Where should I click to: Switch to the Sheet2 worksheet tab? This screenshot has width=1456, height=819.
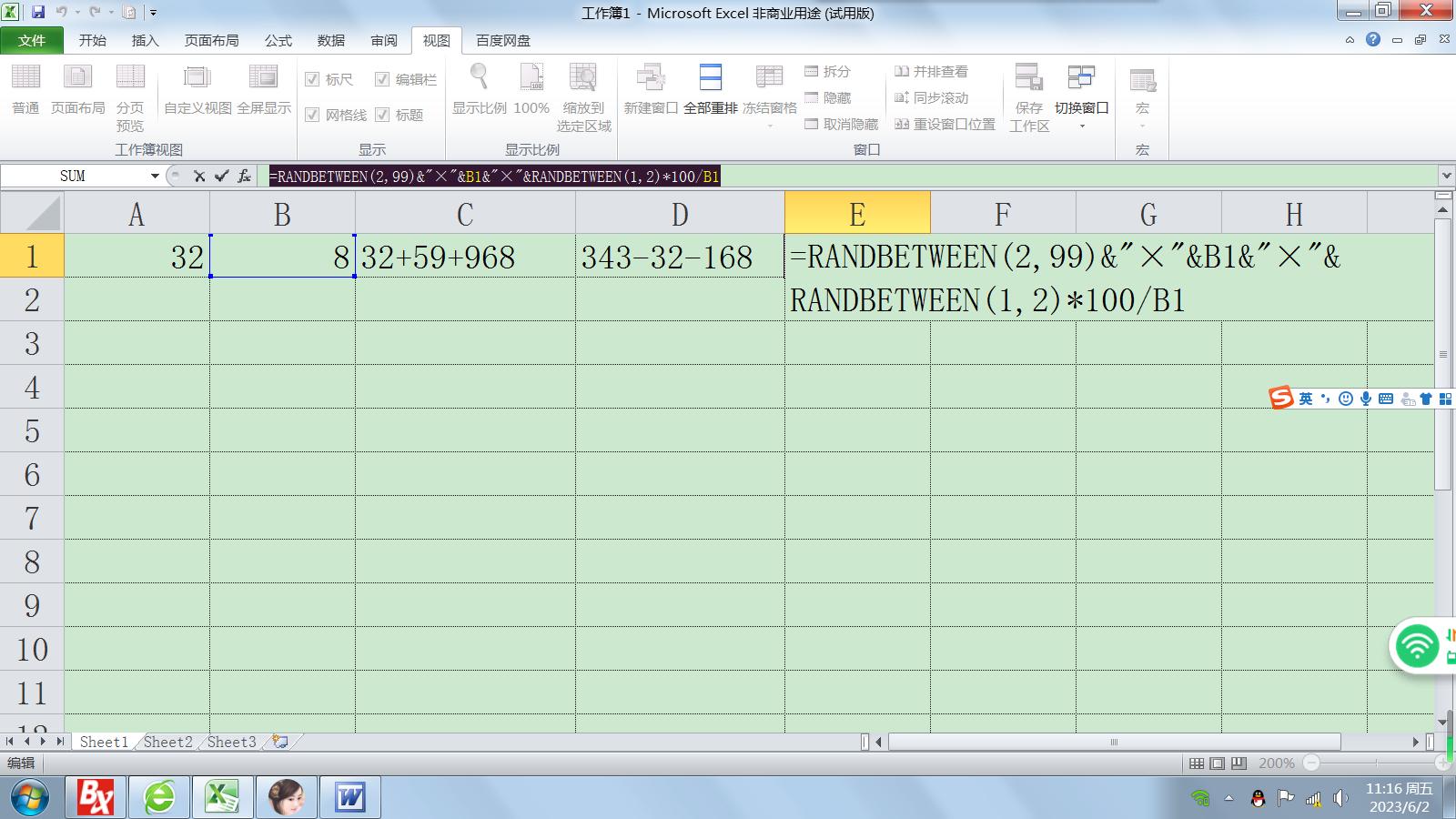pyautogui.click(x=167, y=742)
